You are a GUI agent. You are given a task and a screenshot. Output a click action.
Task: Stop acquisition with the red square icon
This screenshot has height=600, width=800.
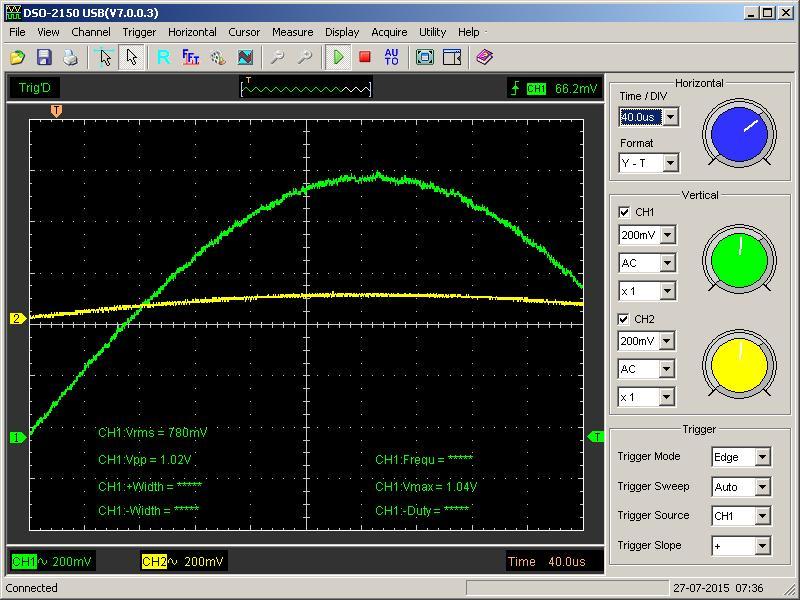point(364,57)
